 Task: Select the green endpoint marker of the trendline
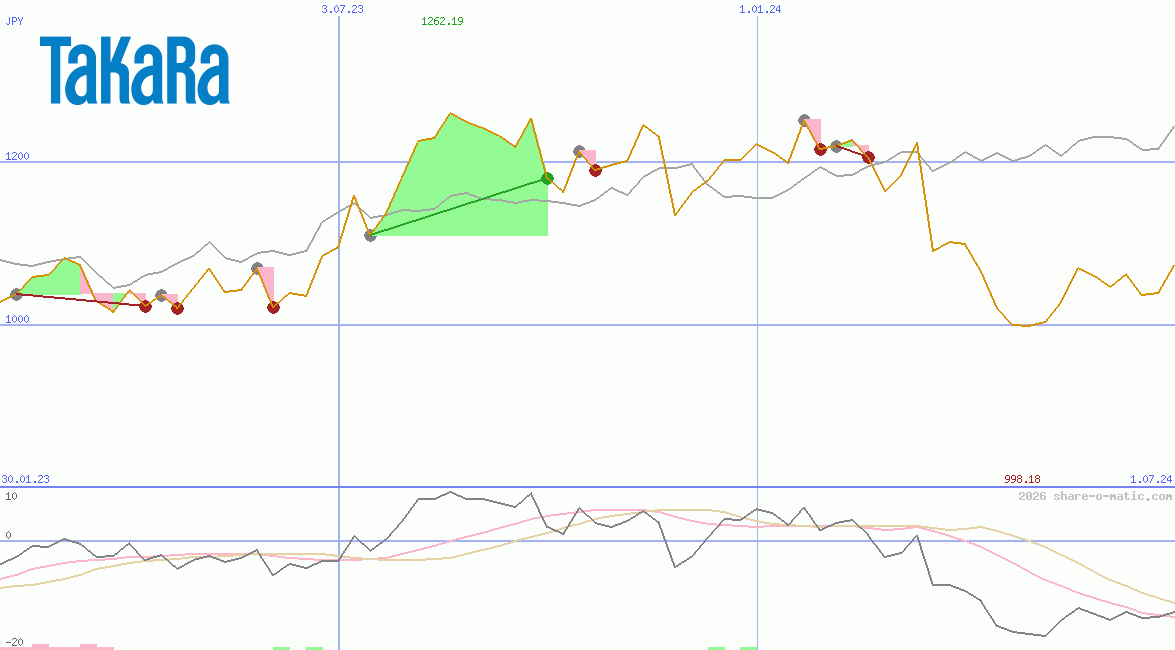(x=547, y=178)
